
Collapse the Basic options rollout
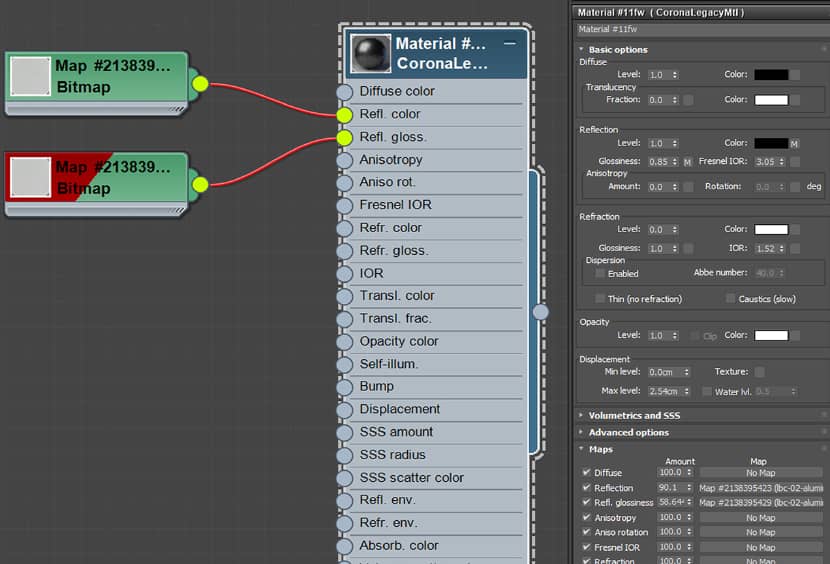(x=618, y=50)
